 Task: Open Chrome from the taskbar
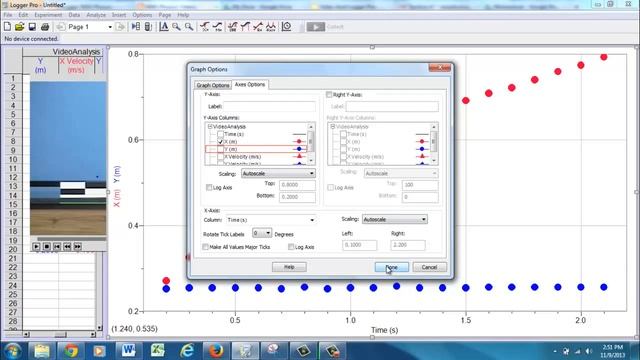pos(71,351)
